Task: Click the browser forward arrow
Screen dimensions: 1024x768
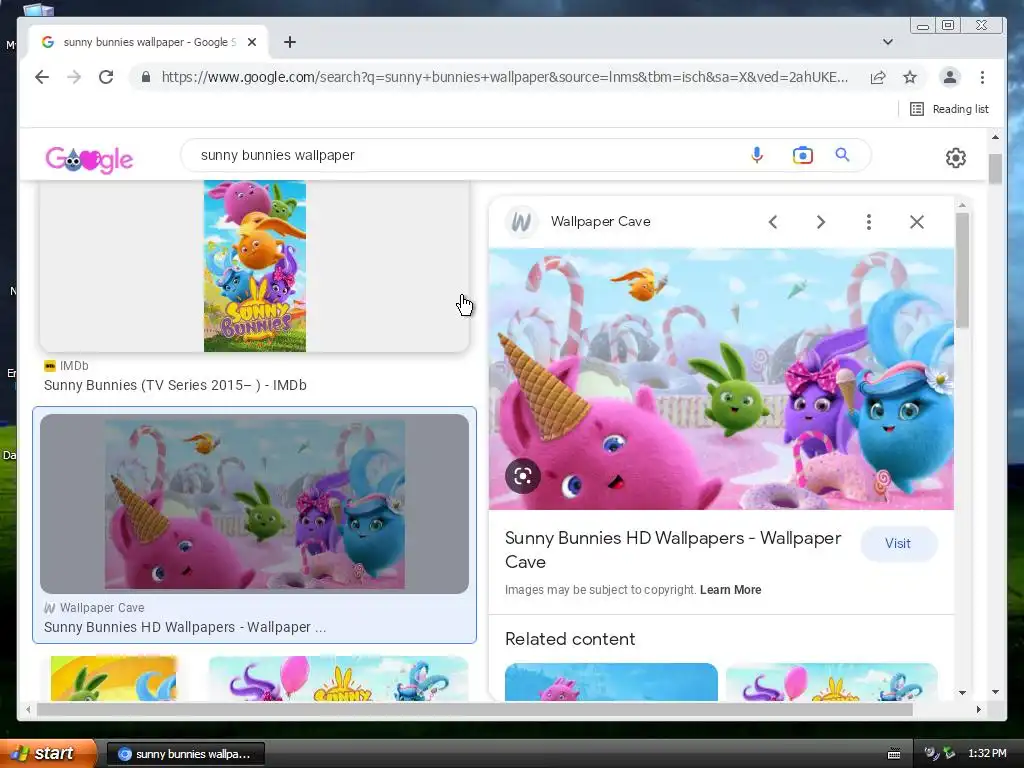Action: tap(74, 77)
